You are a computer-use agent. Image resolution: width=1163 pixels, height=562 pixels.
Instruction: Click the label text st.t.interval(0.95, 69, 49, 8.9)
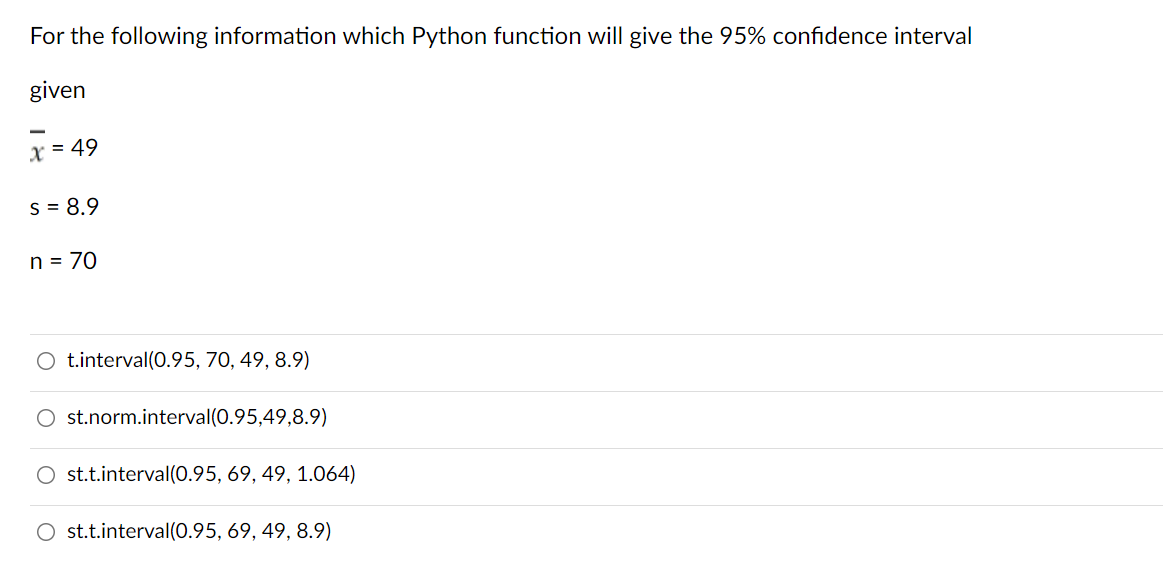(199, 531)
